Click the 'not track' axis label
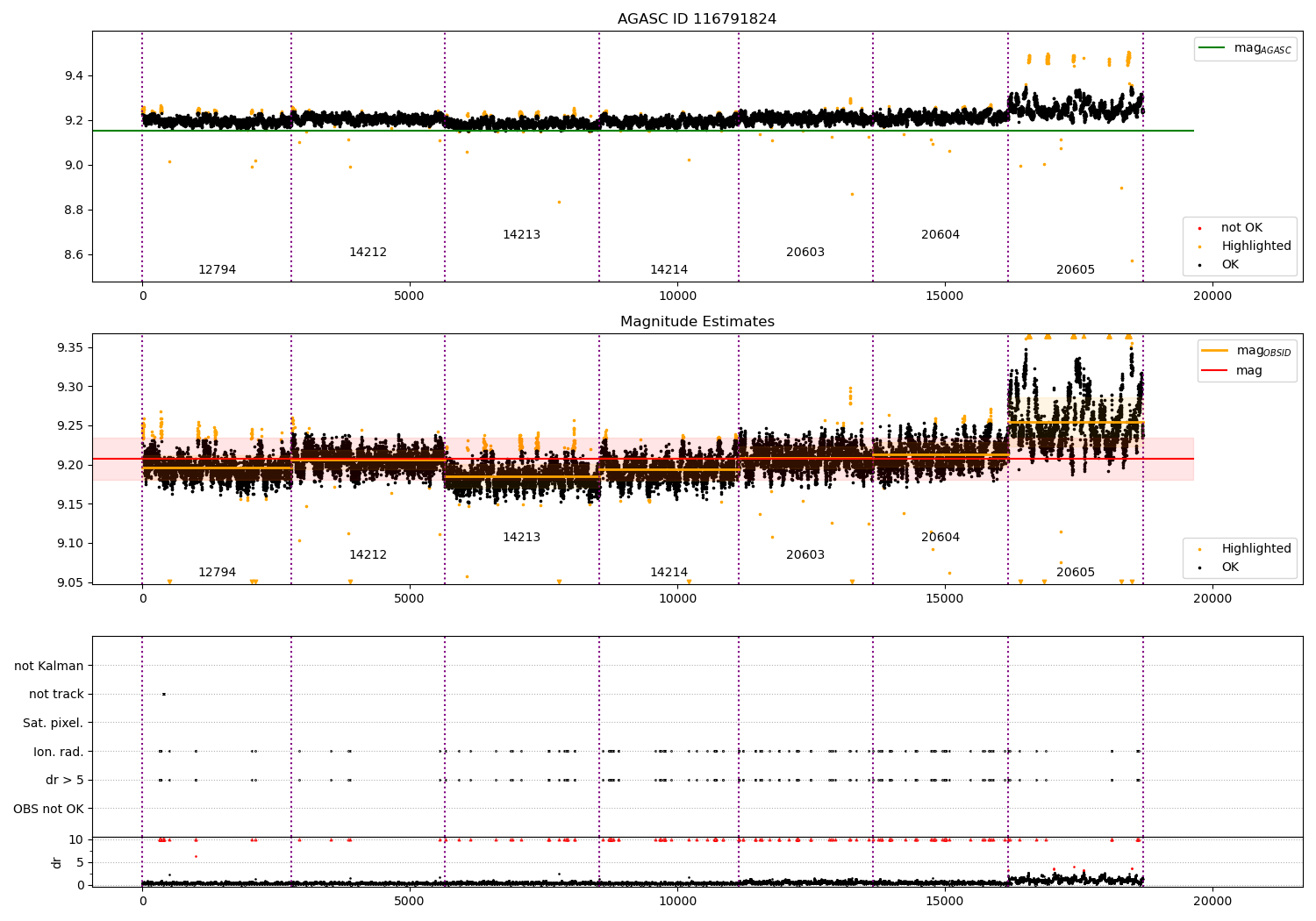This screenshot has width=1316, height=921. click(56, 695)
